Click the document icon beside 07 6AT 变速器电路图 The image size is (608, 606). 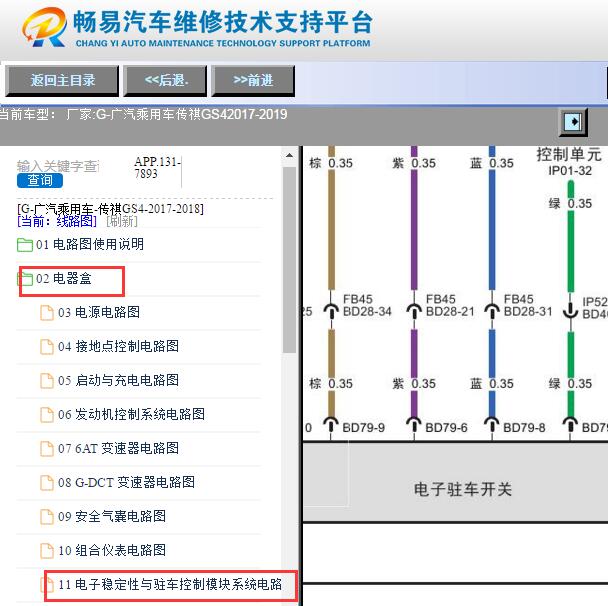click(x=47, y=449)
